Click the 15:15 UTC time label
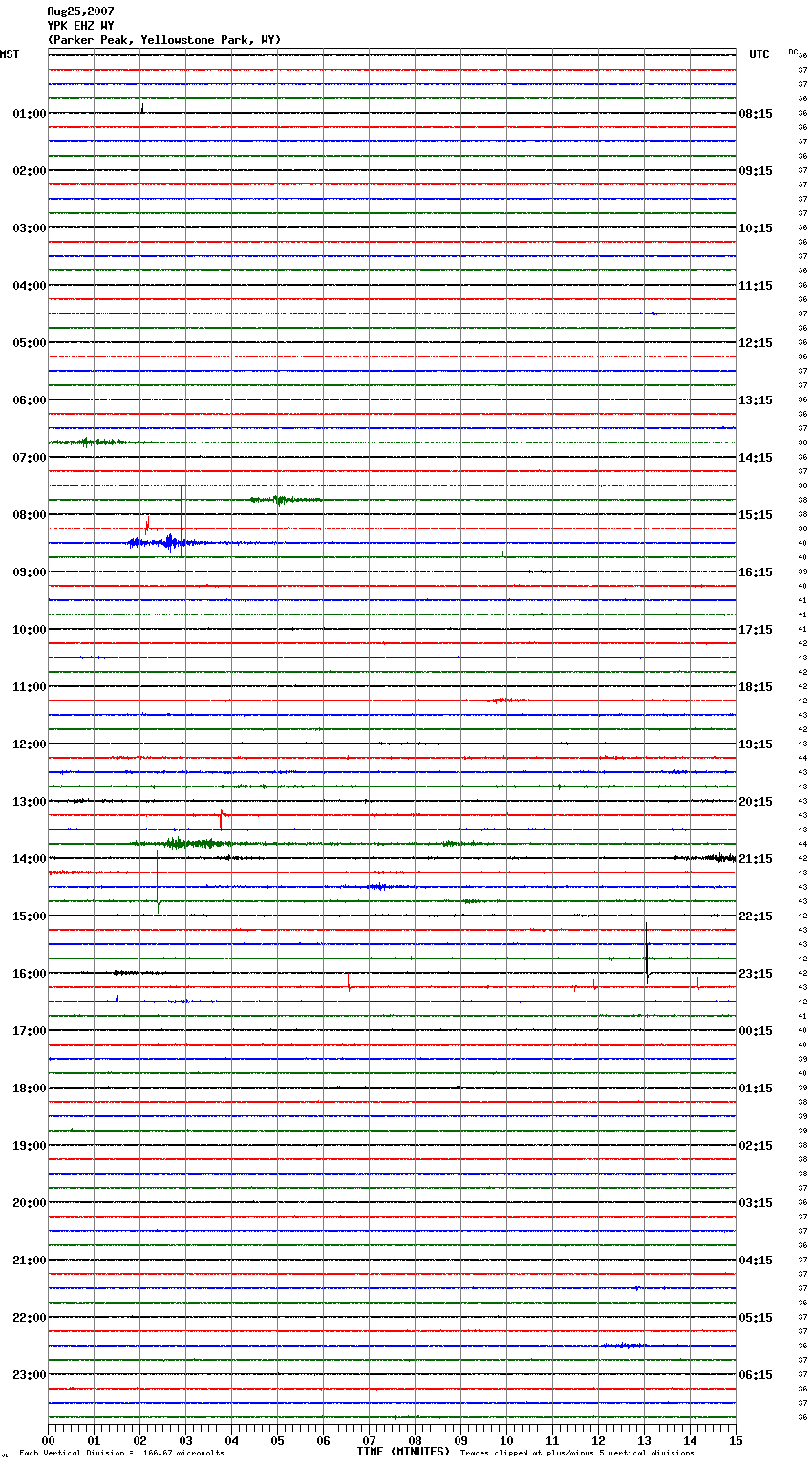Viewport: 812px width, 1466px height. tap(756, 515)
